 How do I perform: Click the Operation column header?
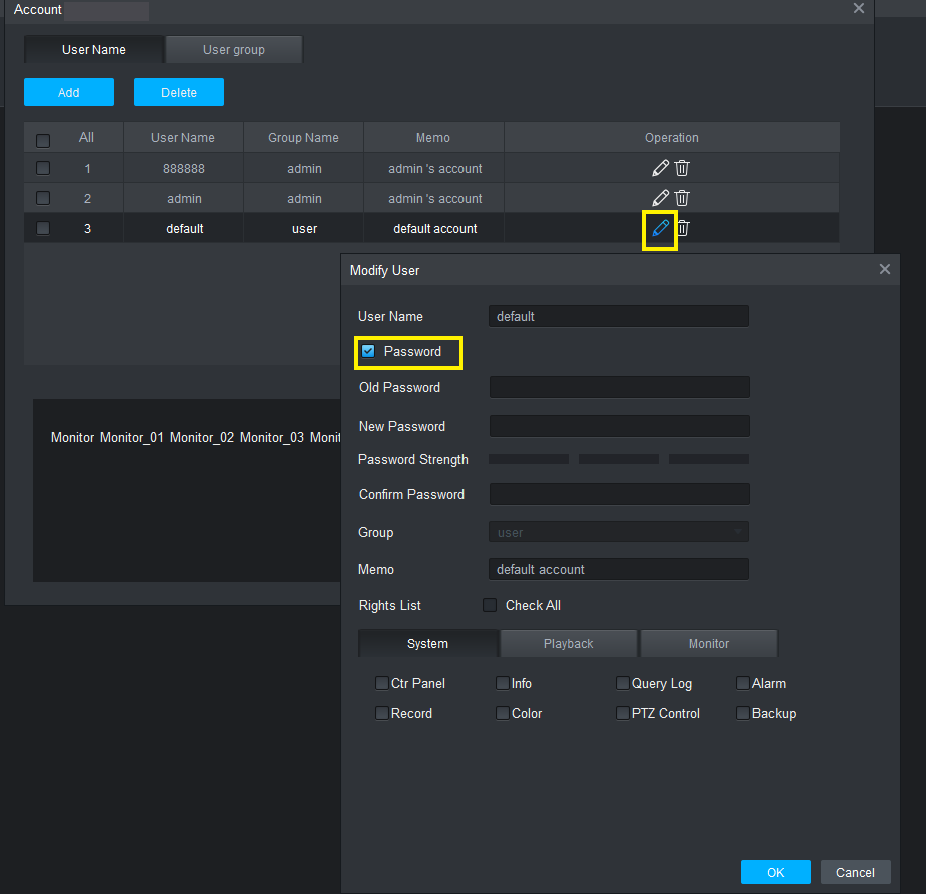click(x=671, y=138)
